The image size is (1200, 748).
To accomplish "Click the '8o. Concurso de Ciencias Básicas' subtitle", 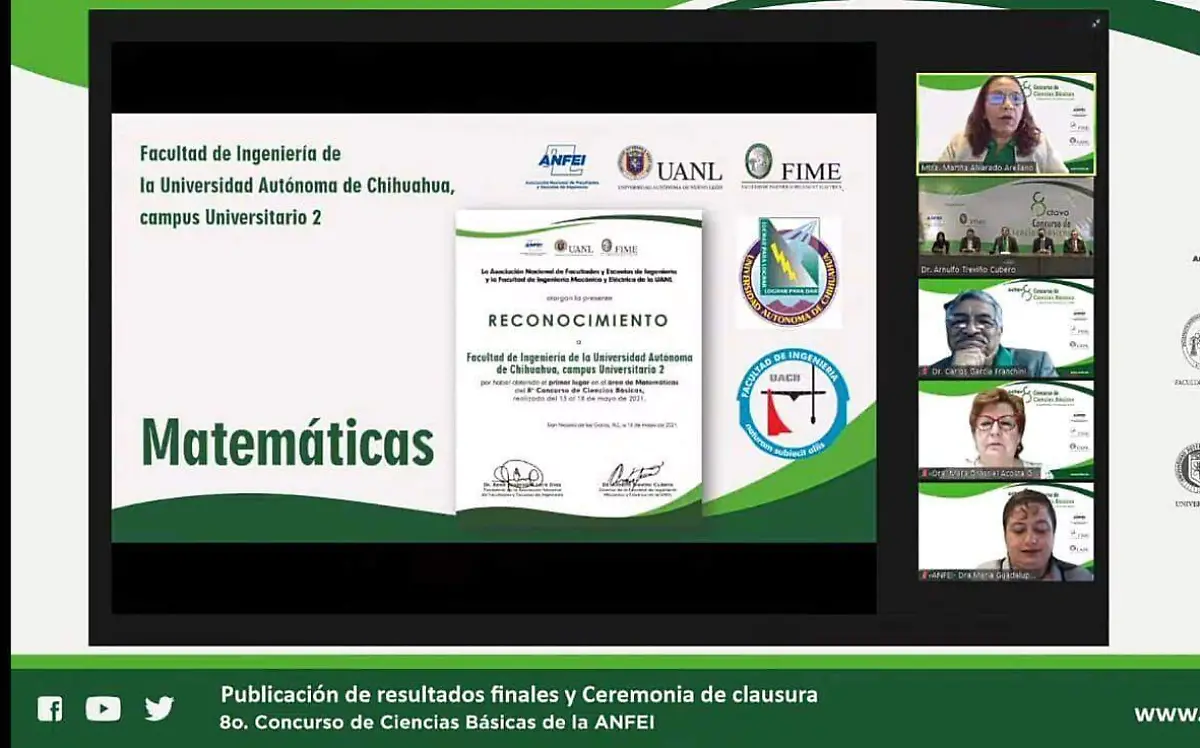I will click(439, 721).
